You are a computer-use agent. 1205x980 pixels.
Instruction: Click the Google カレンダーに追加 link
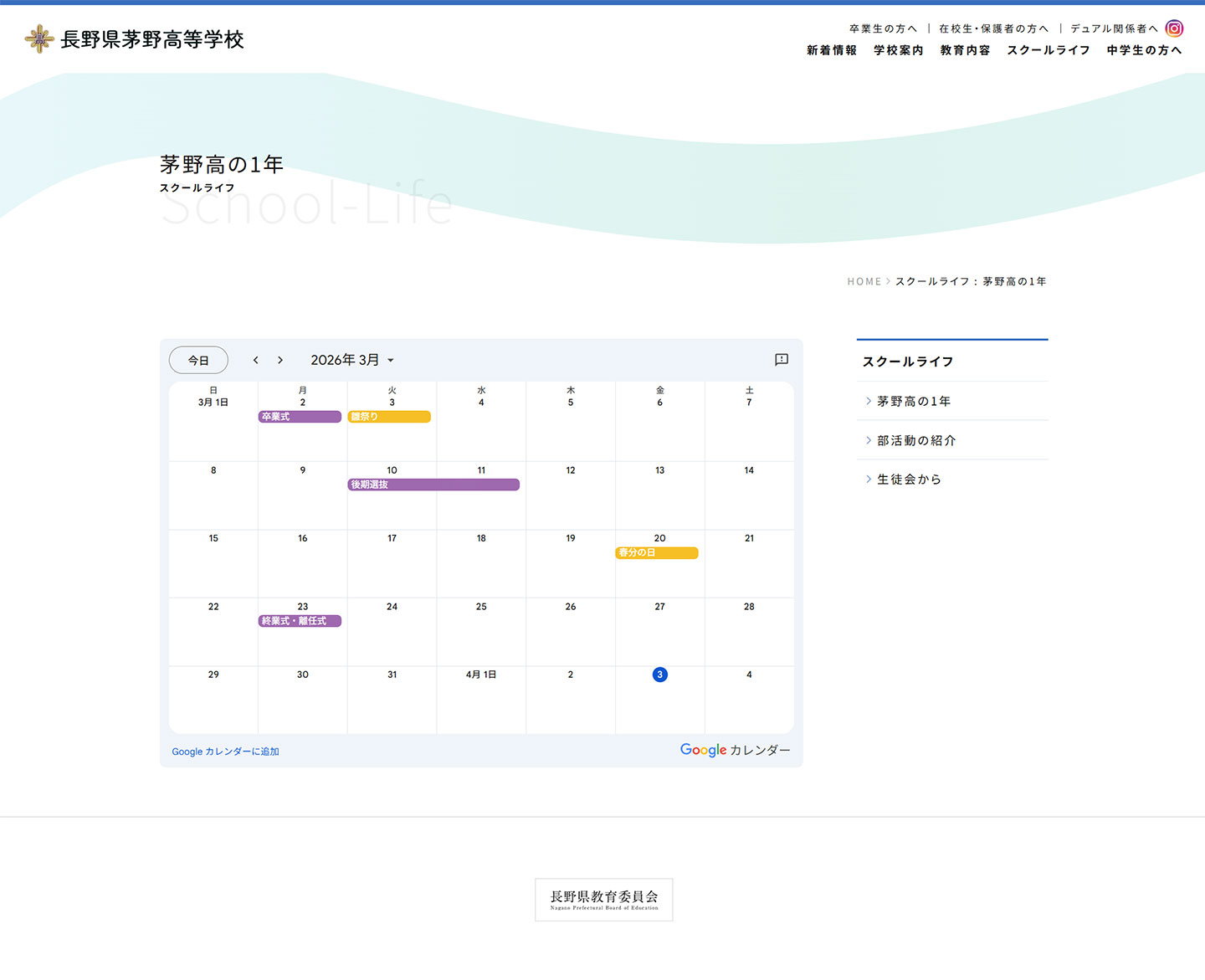[225, 752]
